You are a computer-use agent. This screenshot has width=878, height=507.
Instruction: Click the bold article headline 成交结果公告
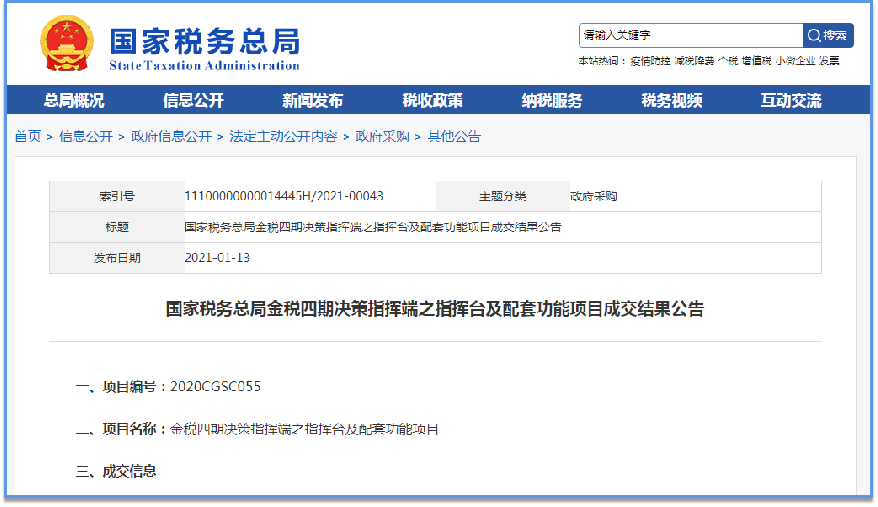(435, 309)
